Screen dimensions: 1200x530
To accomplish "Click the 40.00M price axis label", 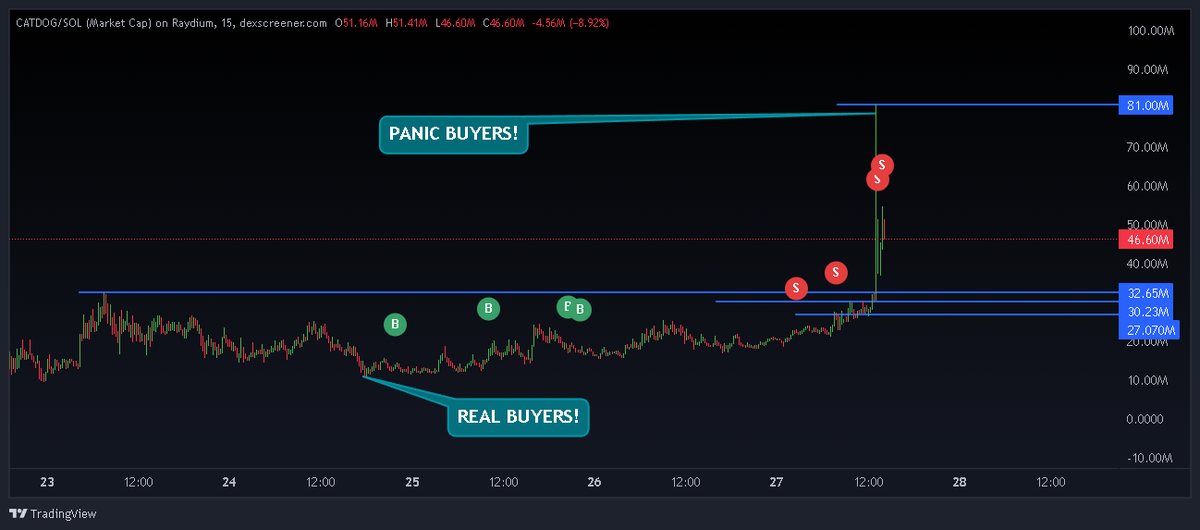I will point(1149,264).
